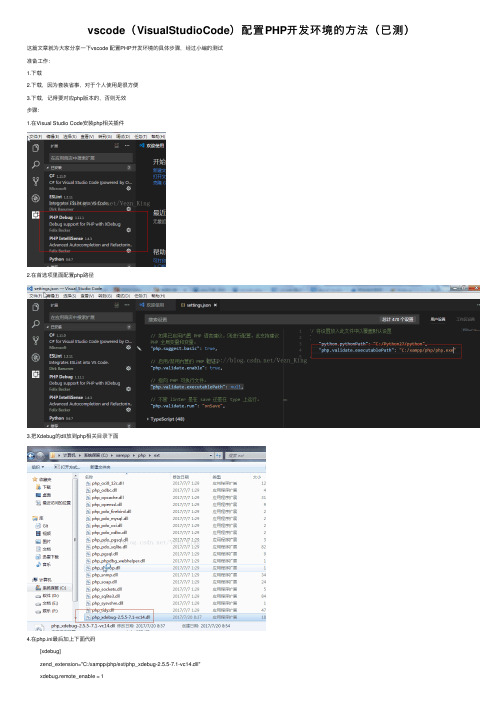The width and height of the screenshot is (504, 713).
Task: Click refresh button beside explorer address bar
Action: coord(219,455)
